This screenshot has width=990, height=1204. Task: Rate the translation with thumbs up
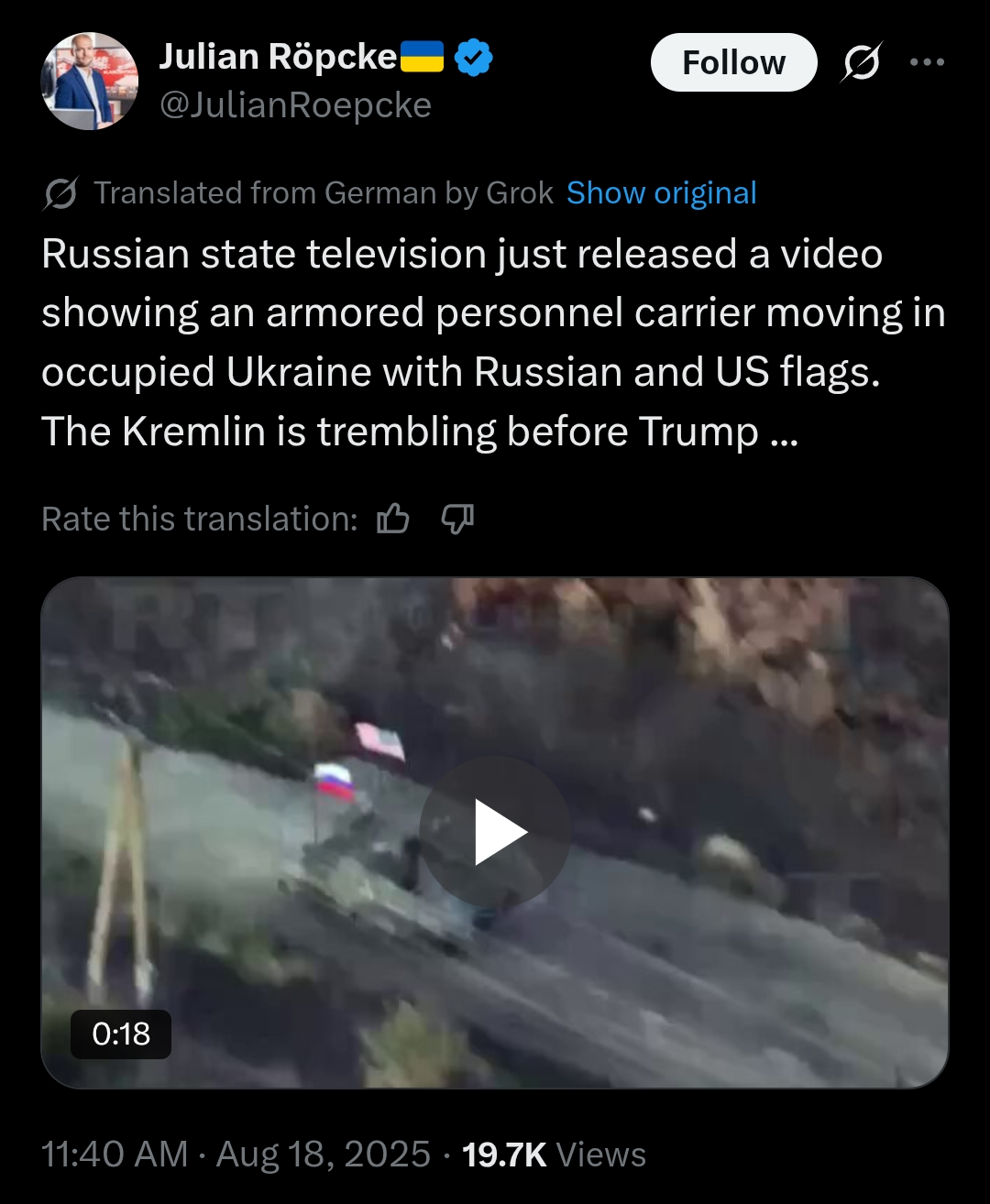393,519
